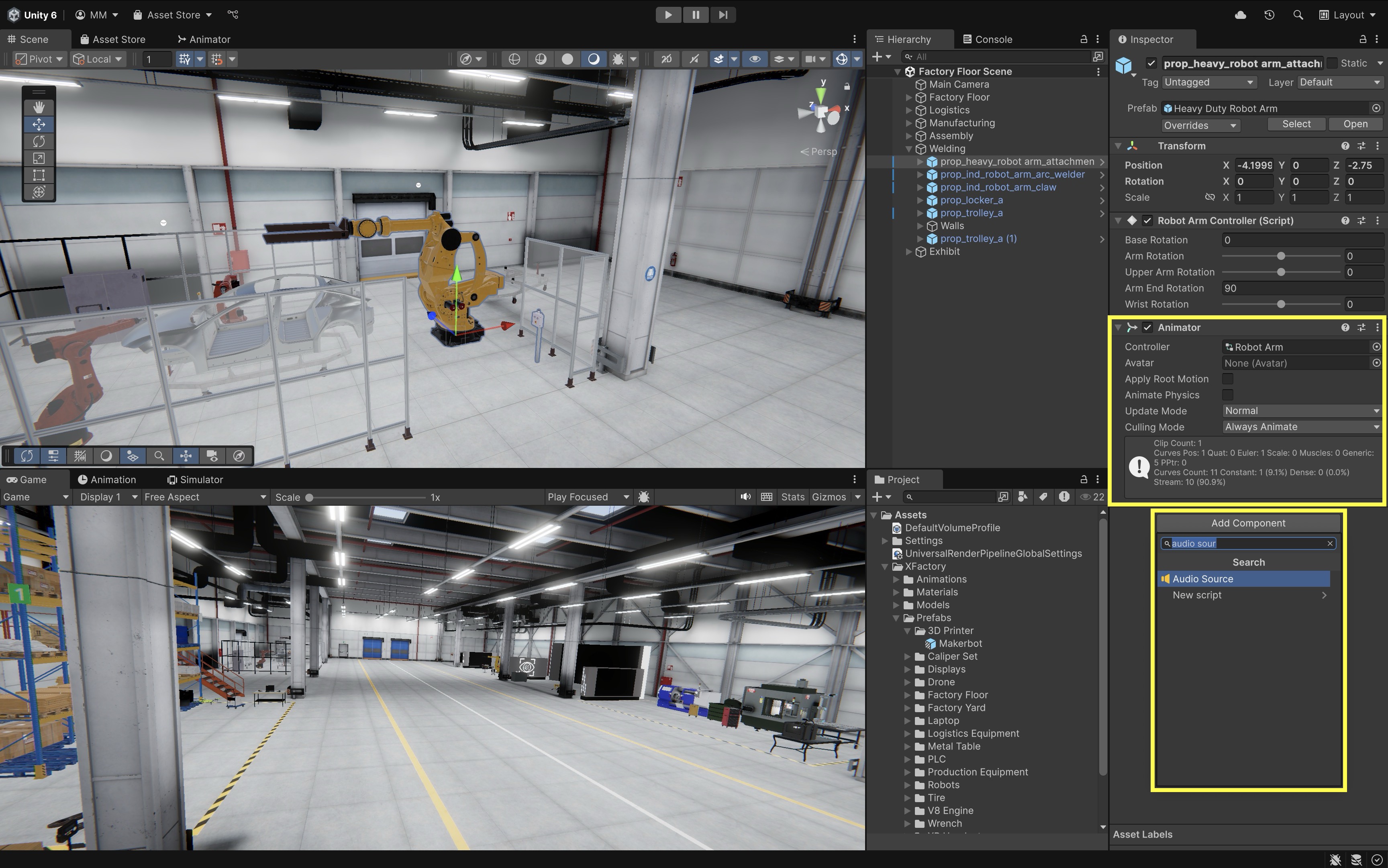Expand the Logistics hierarchy item

click(909, 110)
